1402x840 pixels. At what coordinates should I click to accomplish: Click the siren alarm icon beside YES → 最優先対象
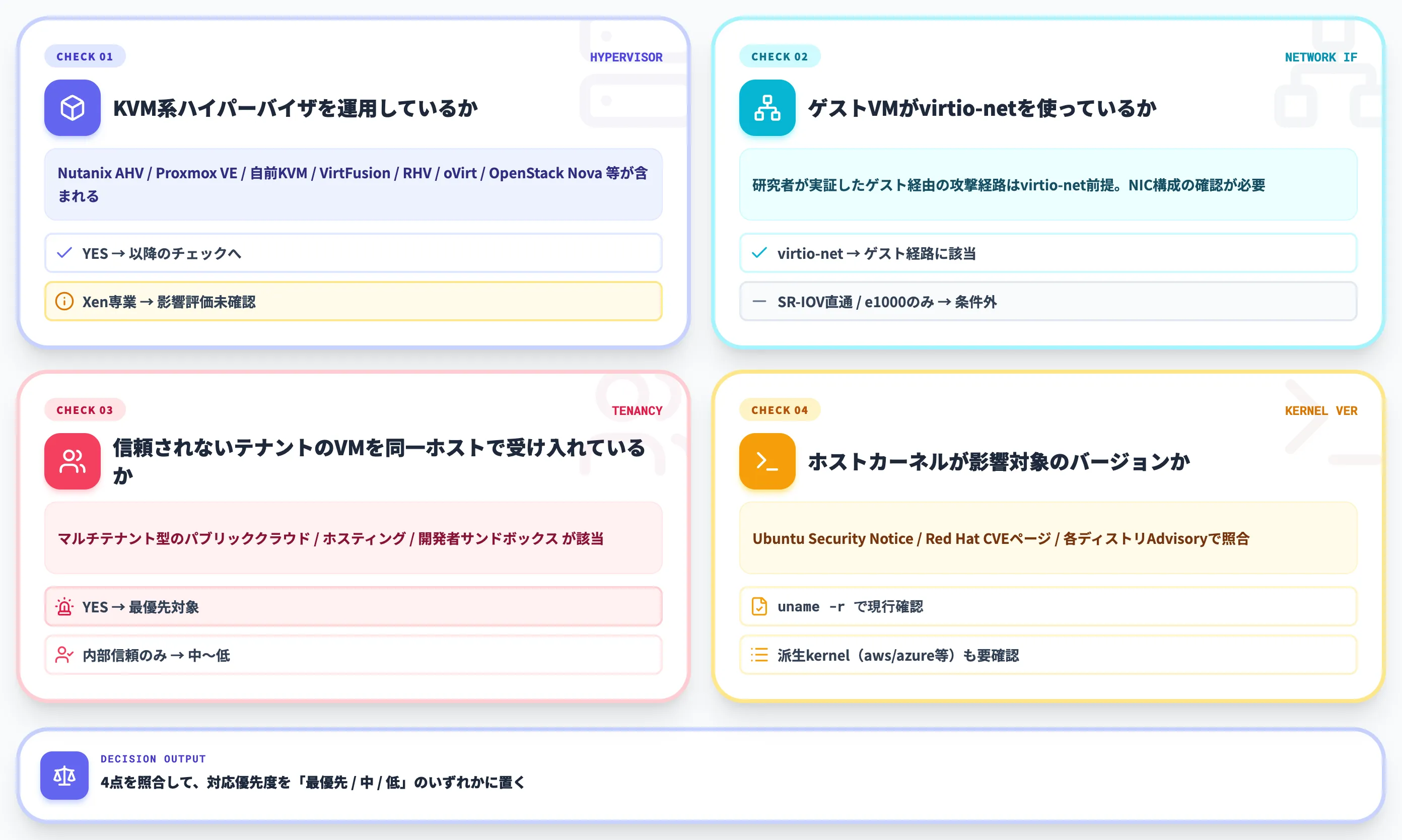point(64,607)
